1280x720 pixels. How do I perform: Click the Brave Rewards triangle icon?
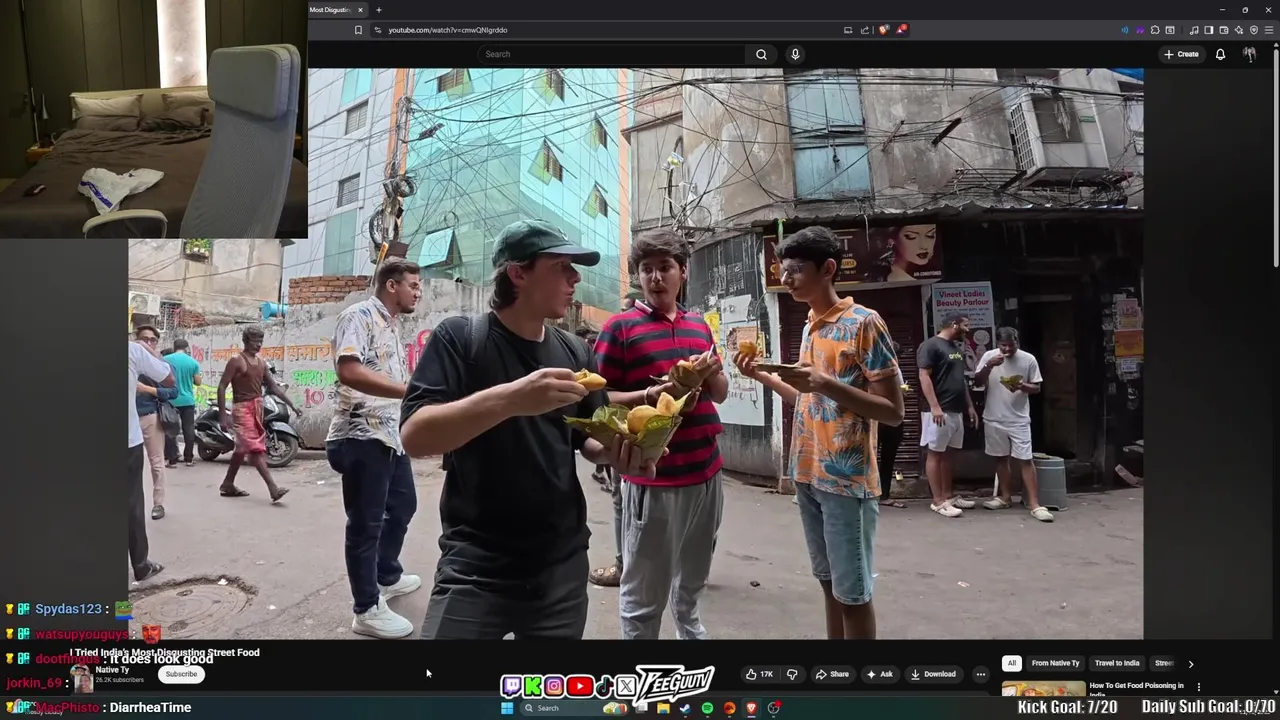pyautogui.click(x=901, y=30)
